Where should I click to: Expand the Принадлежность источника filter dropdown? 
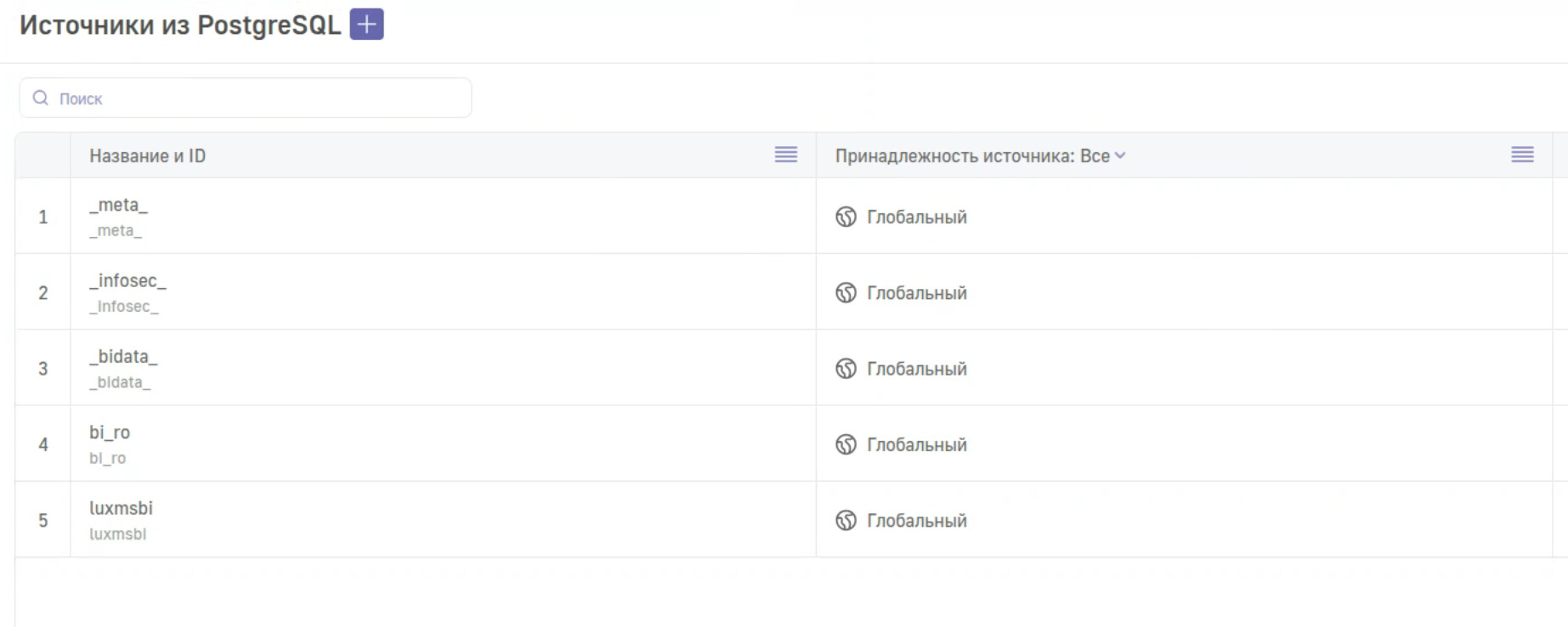point(1120,156)
